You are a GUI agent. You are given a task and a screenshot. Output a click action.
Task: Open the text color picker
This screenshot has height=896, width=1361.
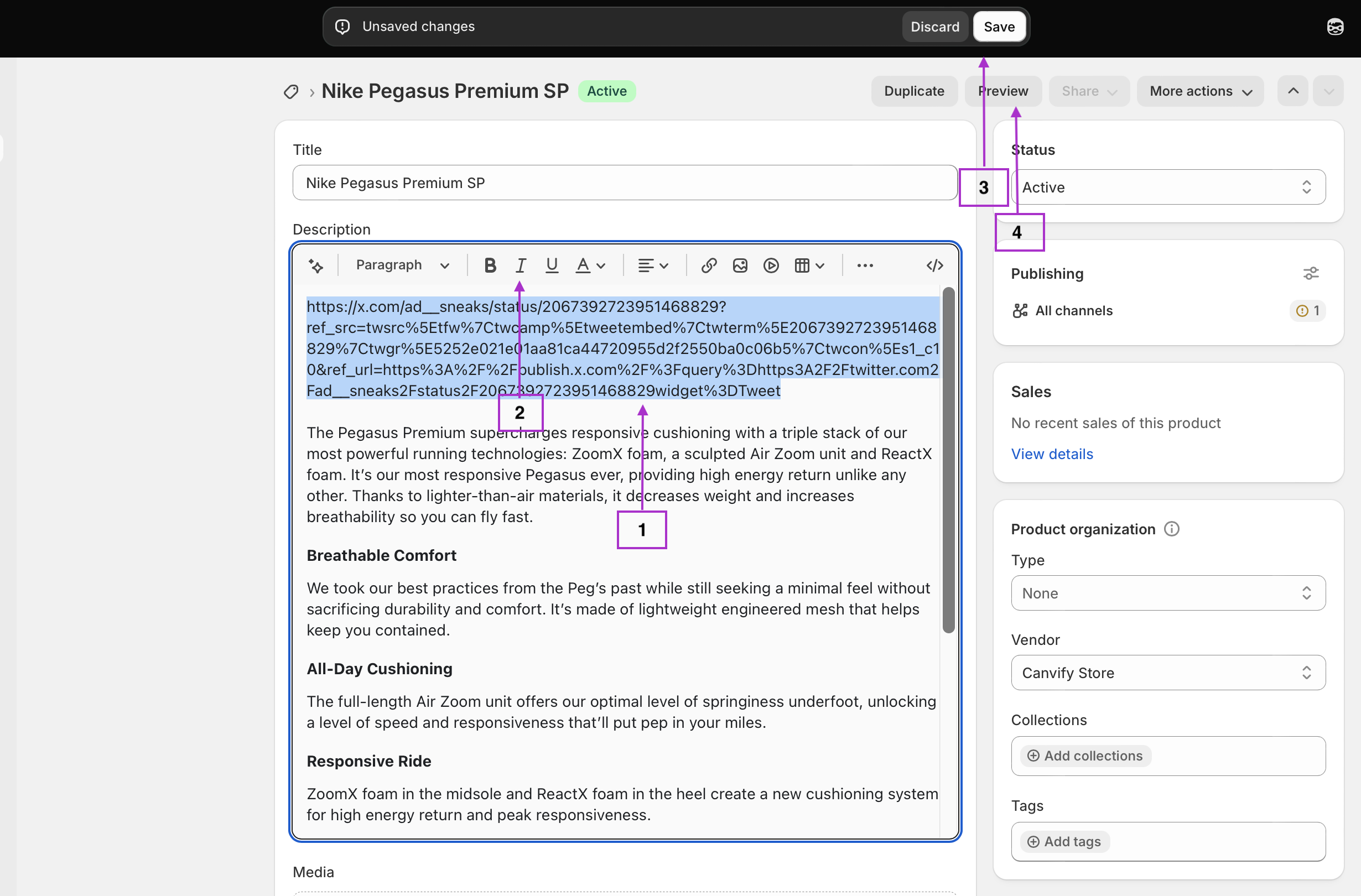pyautogui.click(x=590, y=265)
